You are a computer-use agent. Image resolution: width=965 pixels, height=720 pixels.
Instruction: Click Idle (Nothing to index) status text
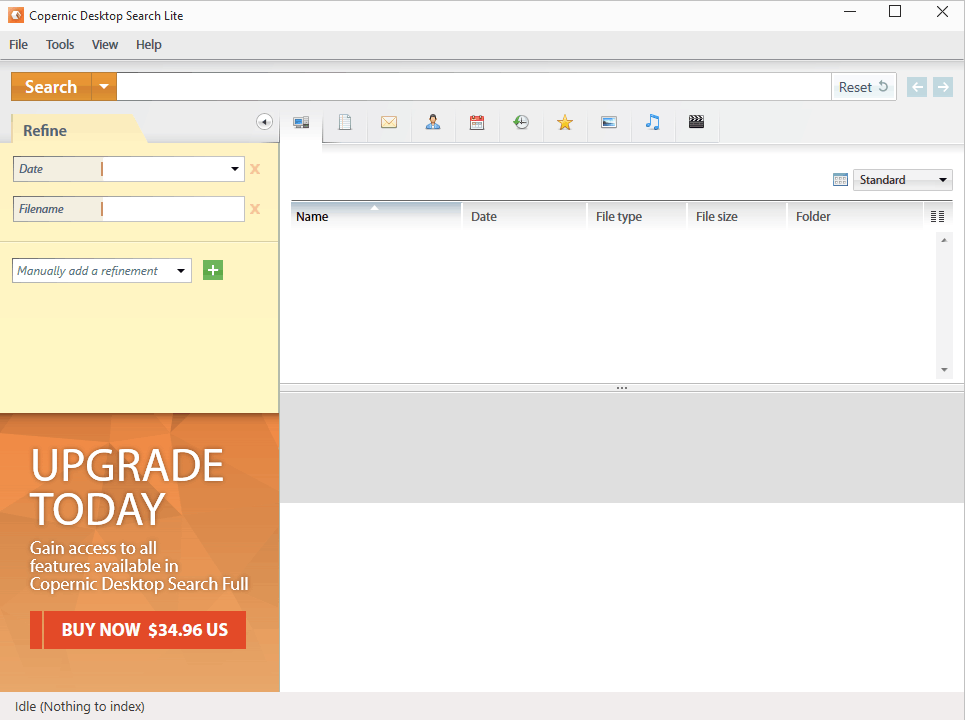tap(80, 706)
